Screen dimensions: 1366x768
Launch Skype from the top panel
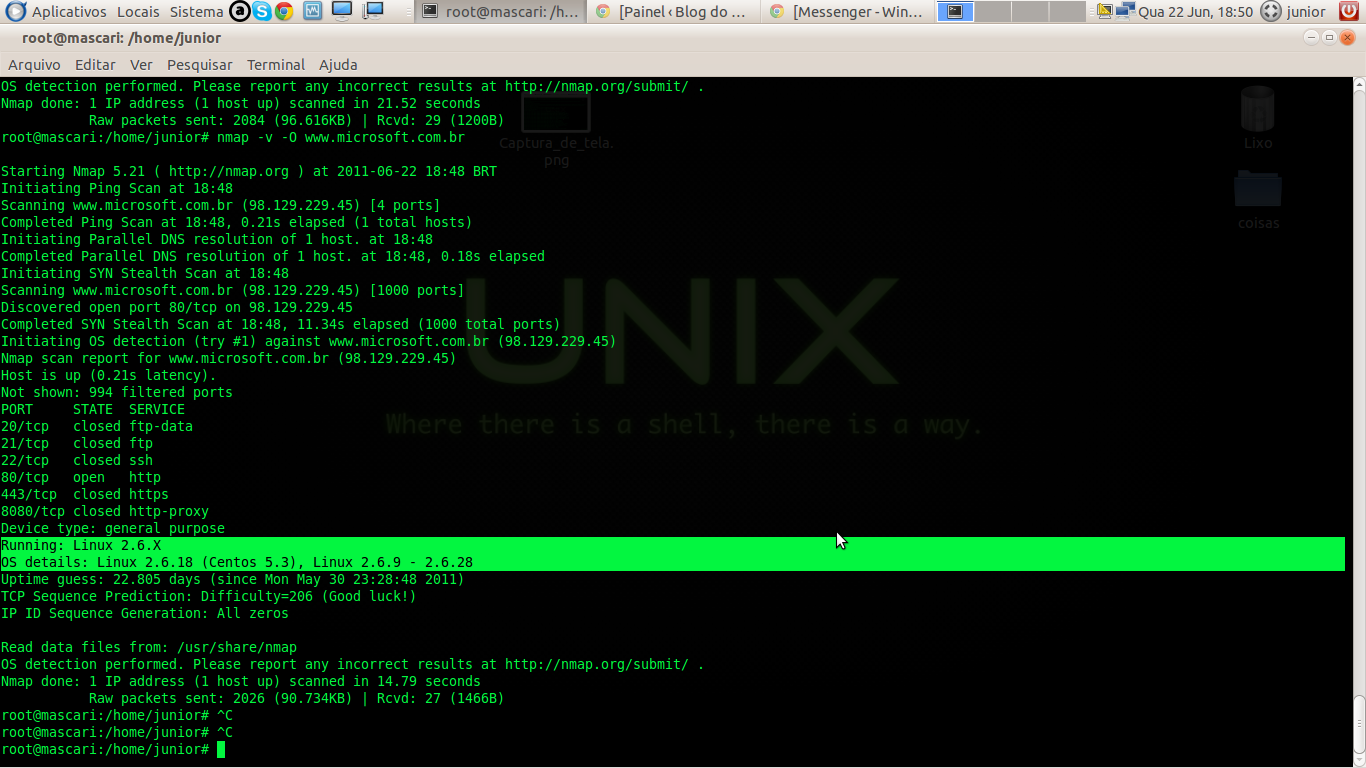(263, 11)
